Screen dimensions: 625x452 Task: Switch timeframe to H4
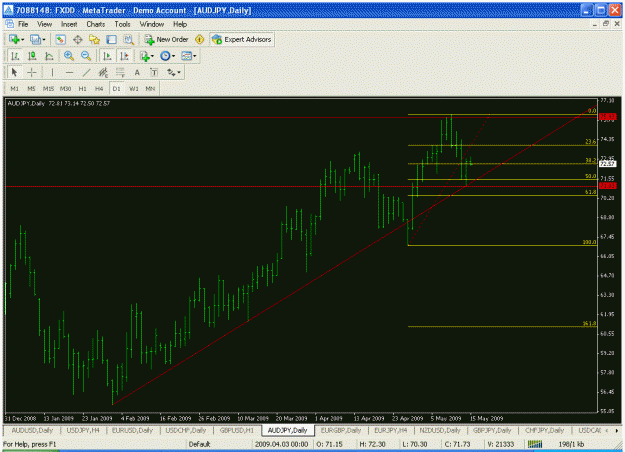[99, 88]
